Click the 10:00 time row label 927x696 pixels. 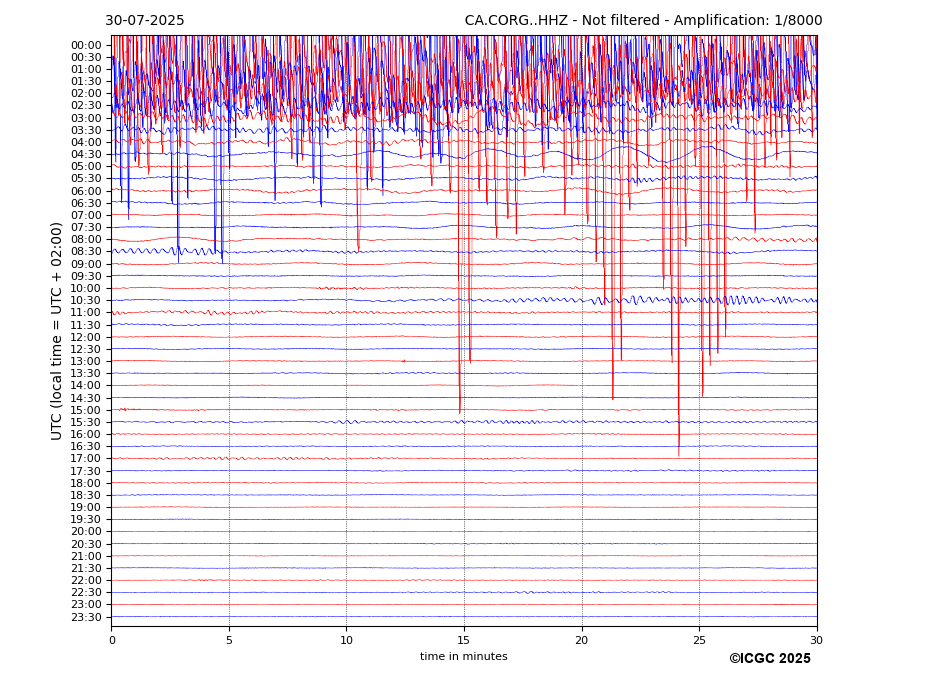[86, 289]
